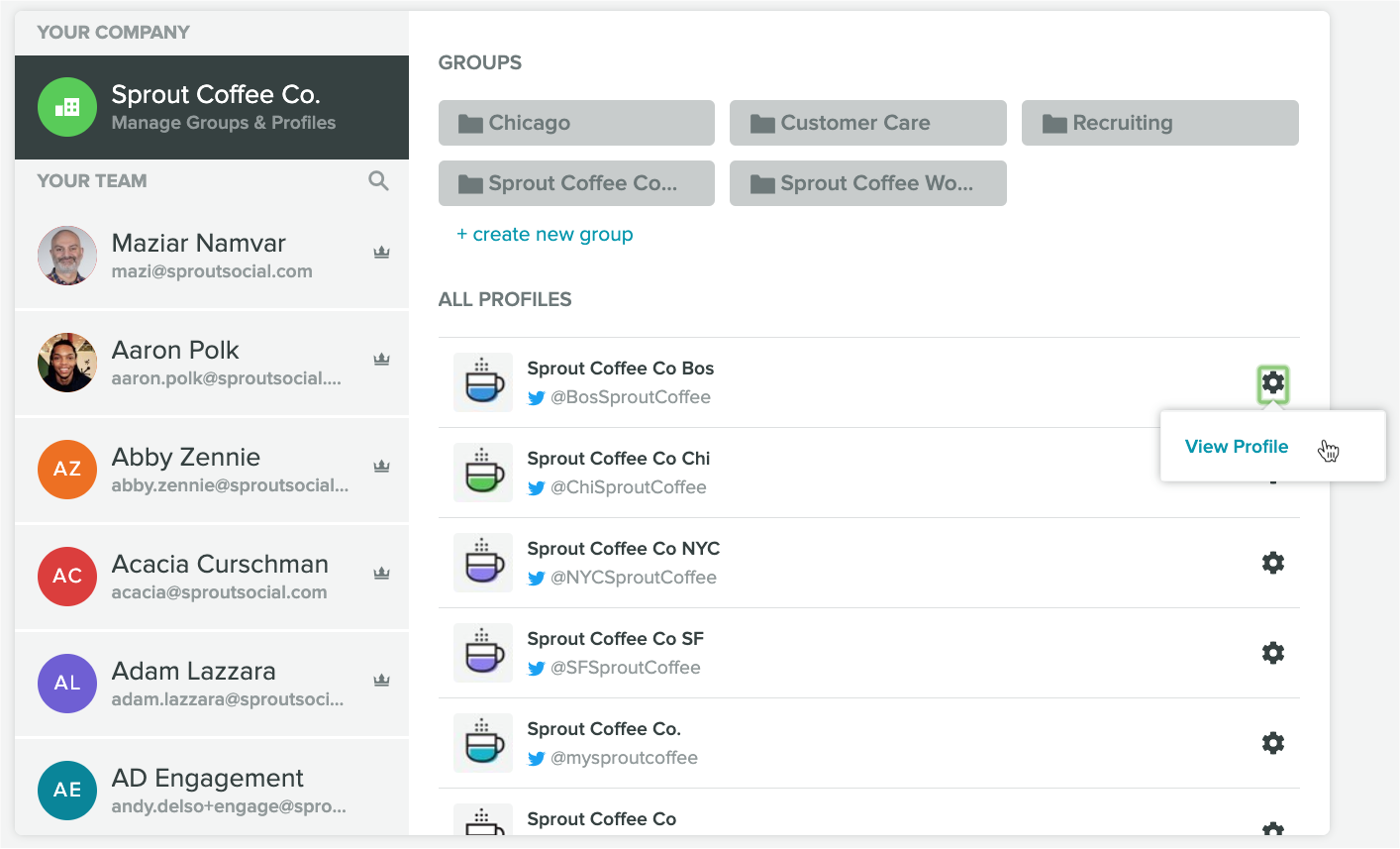Click the coffee cup icon for @mysproutcoffee

click(x=483, y=743)
